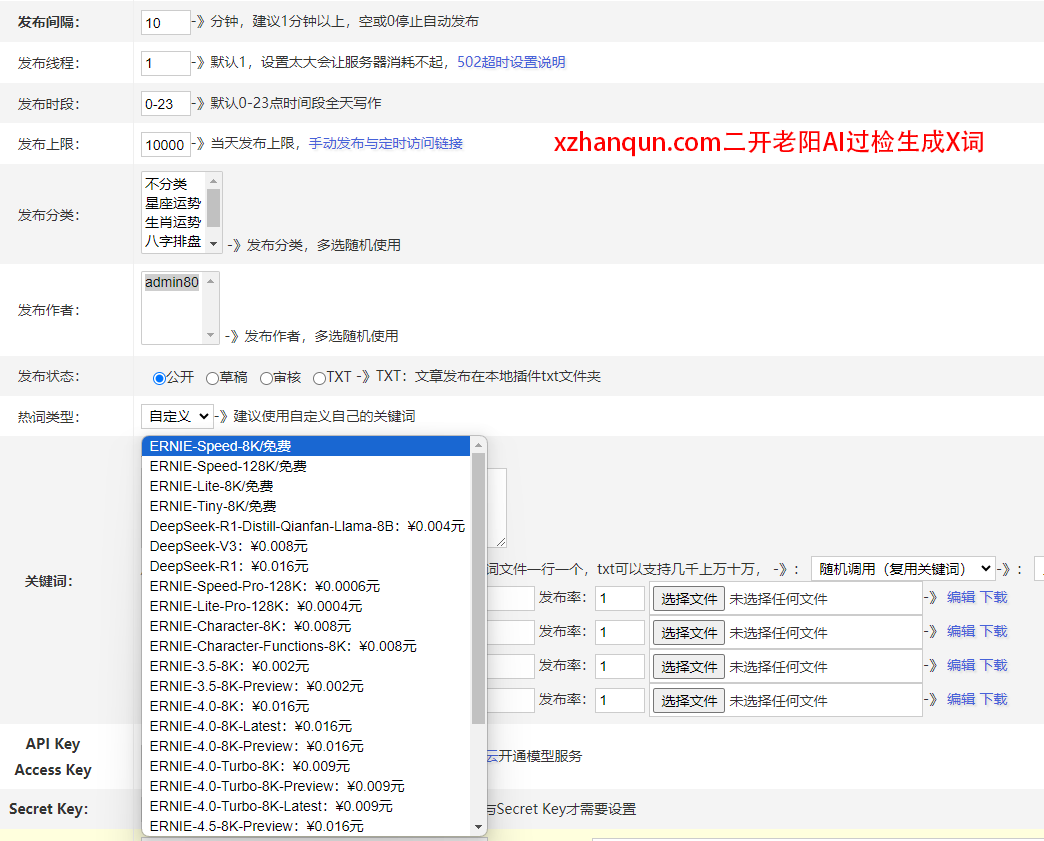Click 编辑 link in the third file row
The width and height of the screenshot is (1044, 841).
[961, 665]
